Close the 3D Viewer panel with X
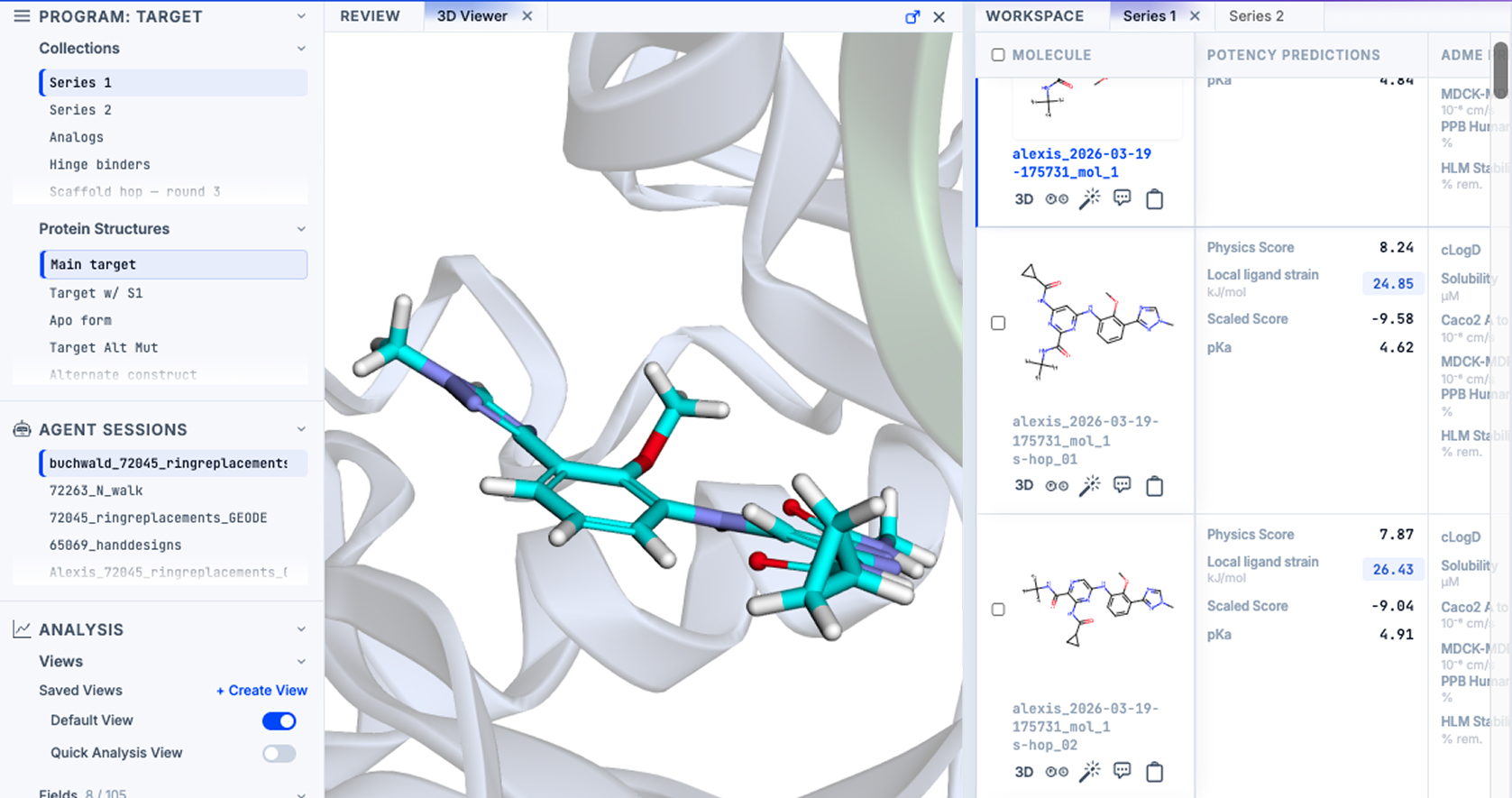1512x798 pixels. pyautogui.click(x=939, y=16)
